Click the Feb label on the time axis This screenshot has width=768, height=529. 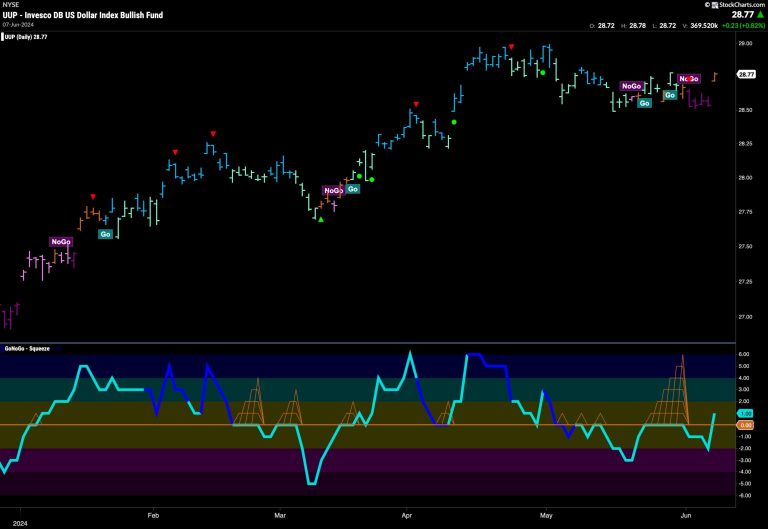tap(153, 515)
